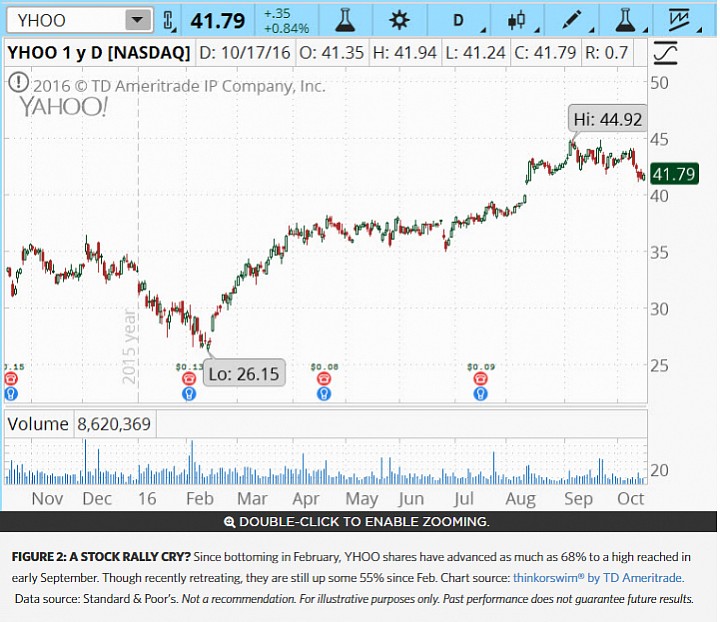Open the YHOO symbol dropdown arrow
The width and height of the screenshot is (720, 622).
138,20
